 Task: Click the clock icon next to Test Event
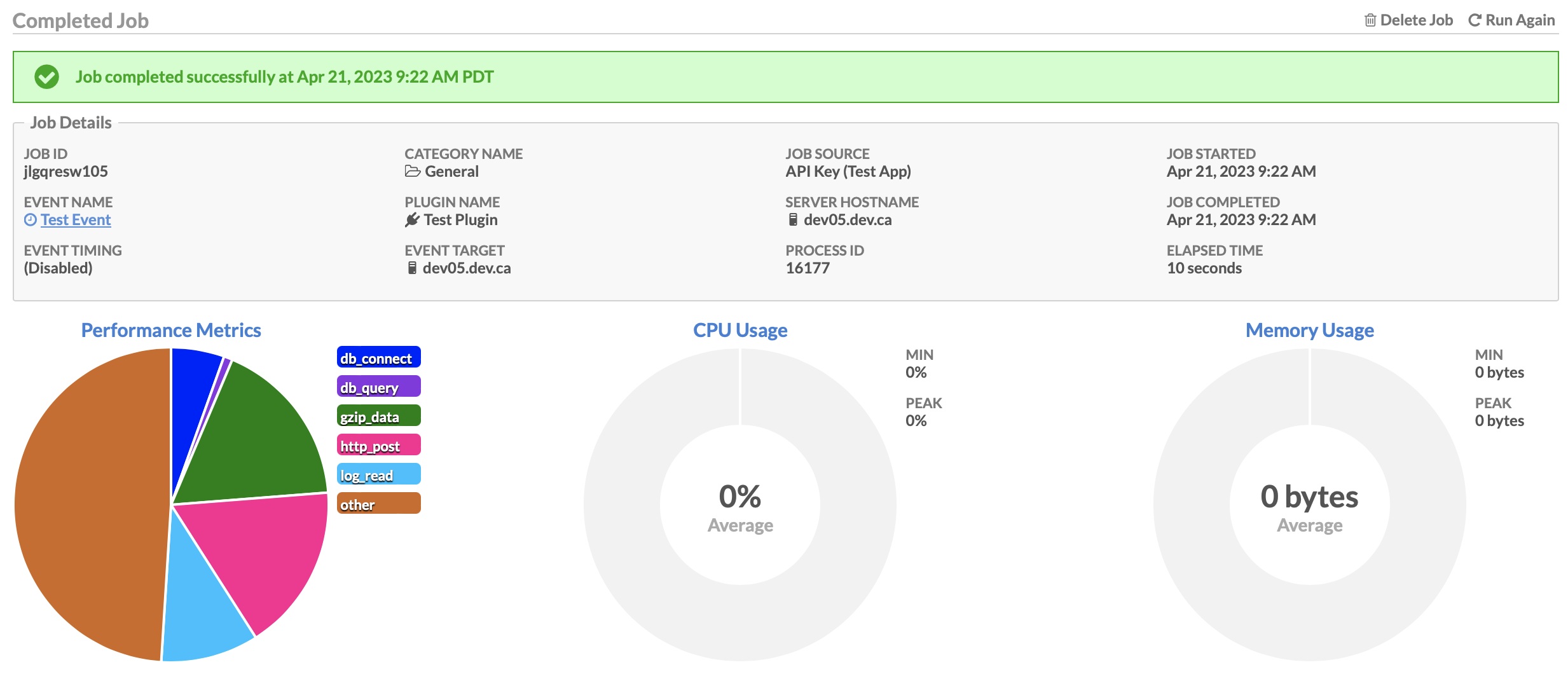point(30,219)
